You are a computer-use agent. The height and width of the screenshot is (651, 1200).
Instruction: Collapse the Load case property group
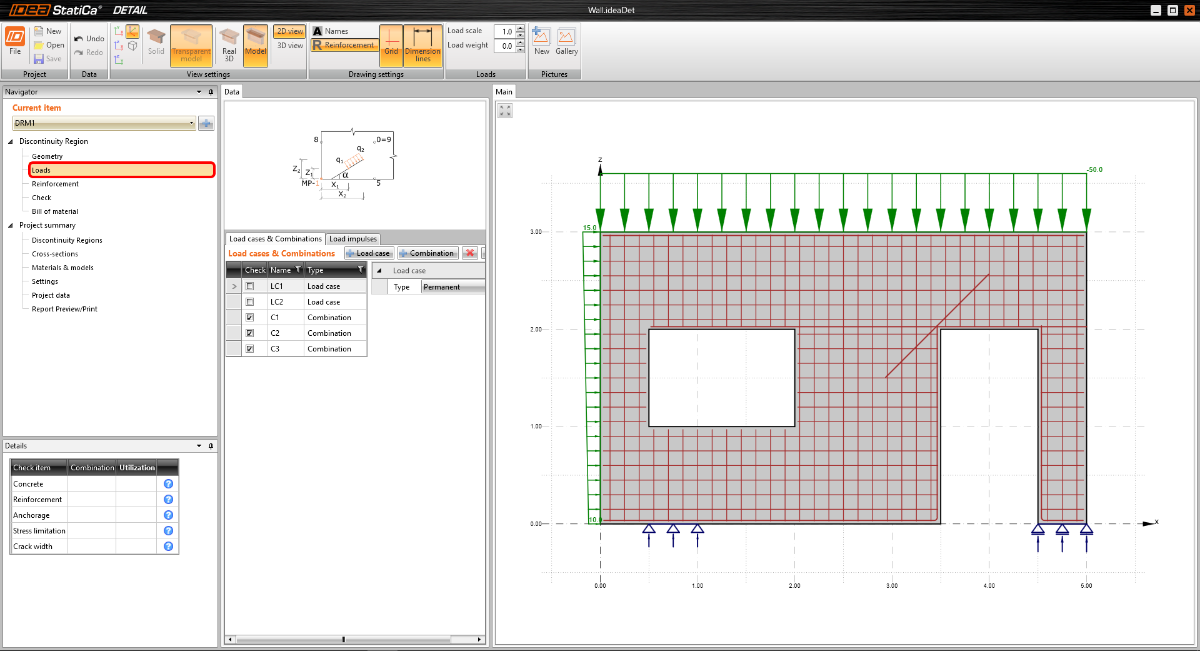381,270
